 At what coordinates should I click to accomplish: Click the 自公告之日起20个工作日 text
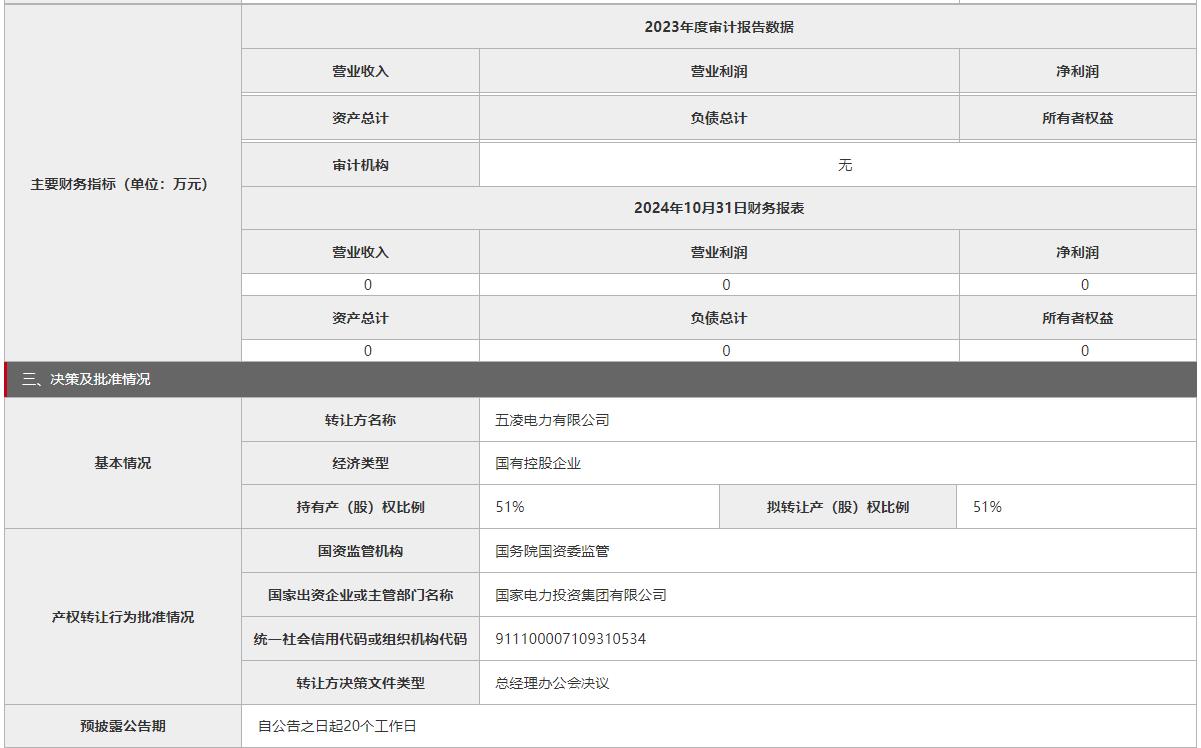pos(337,727)
